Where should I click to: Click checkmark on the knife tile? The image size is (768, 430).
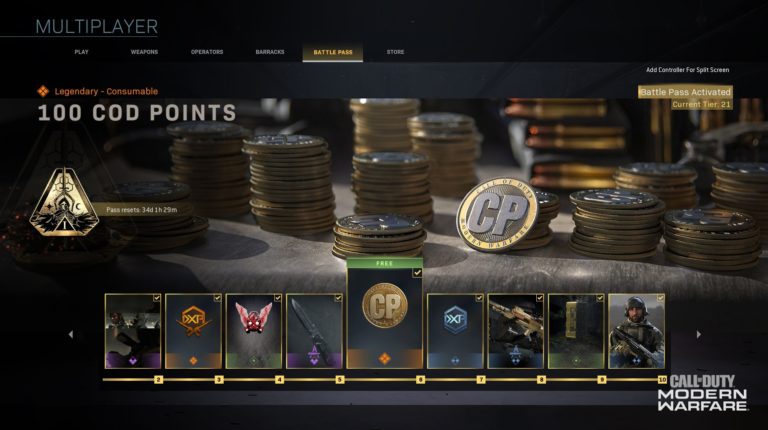(338, 298)
